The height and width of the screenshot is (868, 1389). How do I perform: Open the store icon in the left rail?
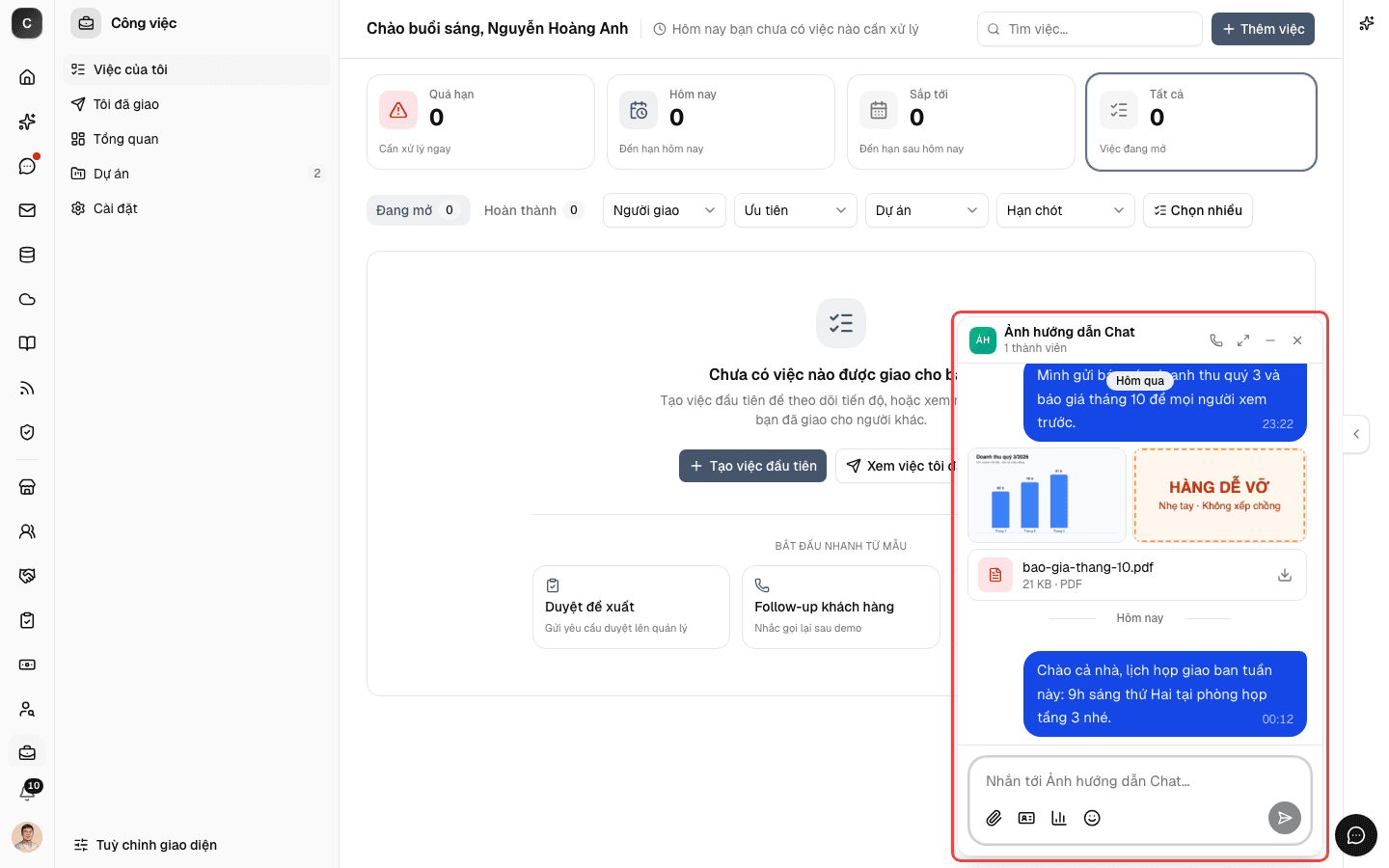tap(27, 487)
